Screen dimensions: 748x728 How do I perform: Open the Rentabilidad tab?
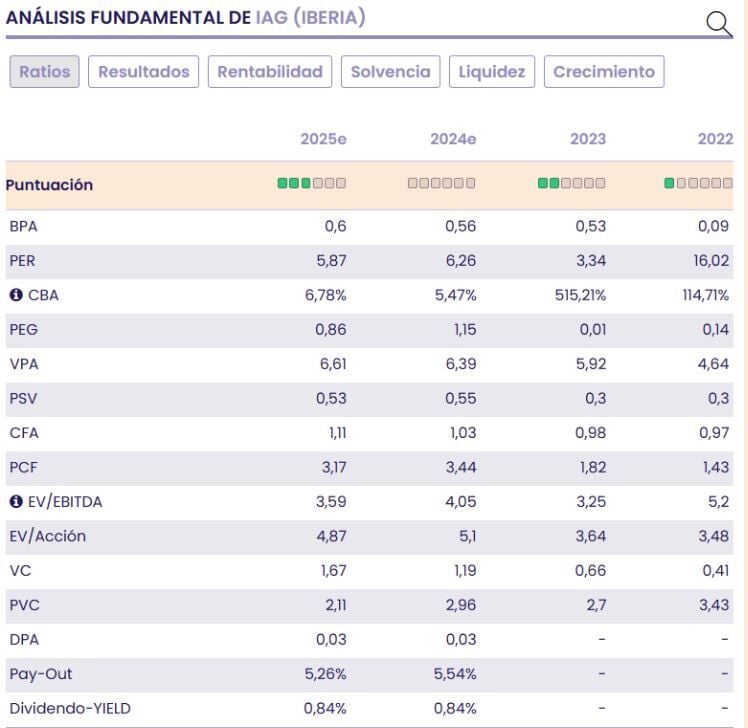pyautogui.click(x=270, y=72)
